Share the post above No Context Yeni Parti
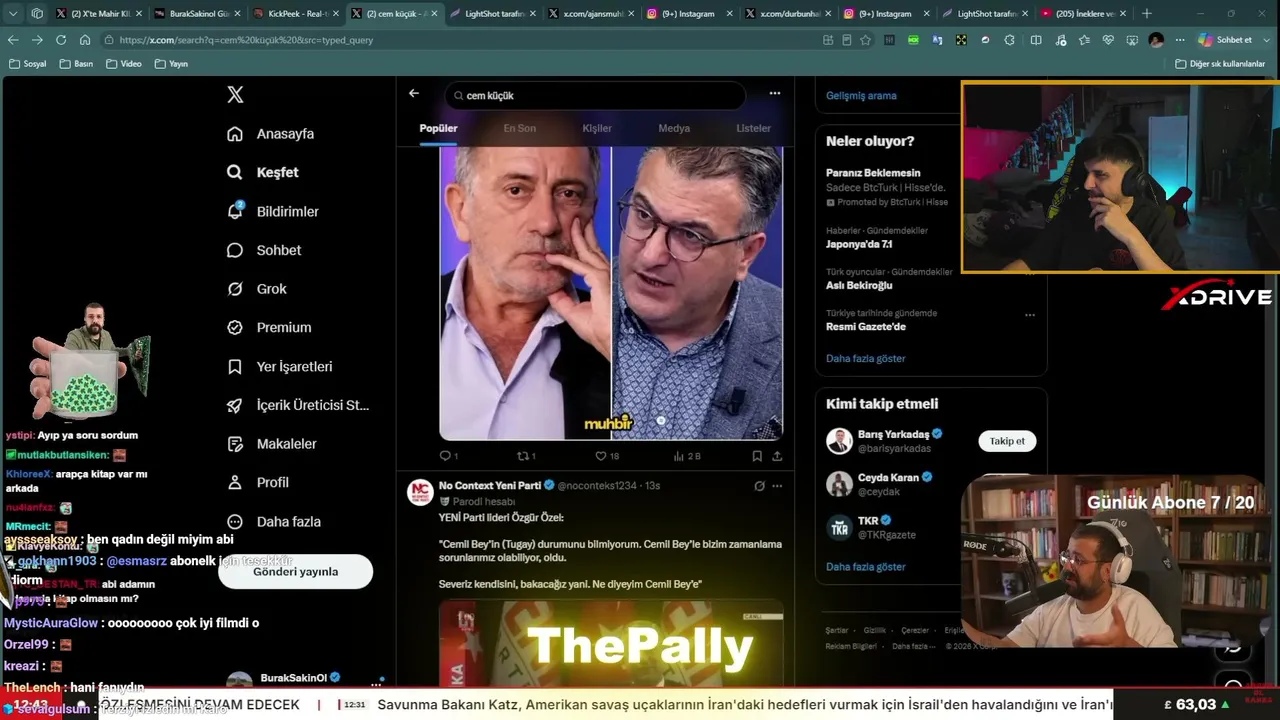 pyautogui.click(x=777, y=456)
